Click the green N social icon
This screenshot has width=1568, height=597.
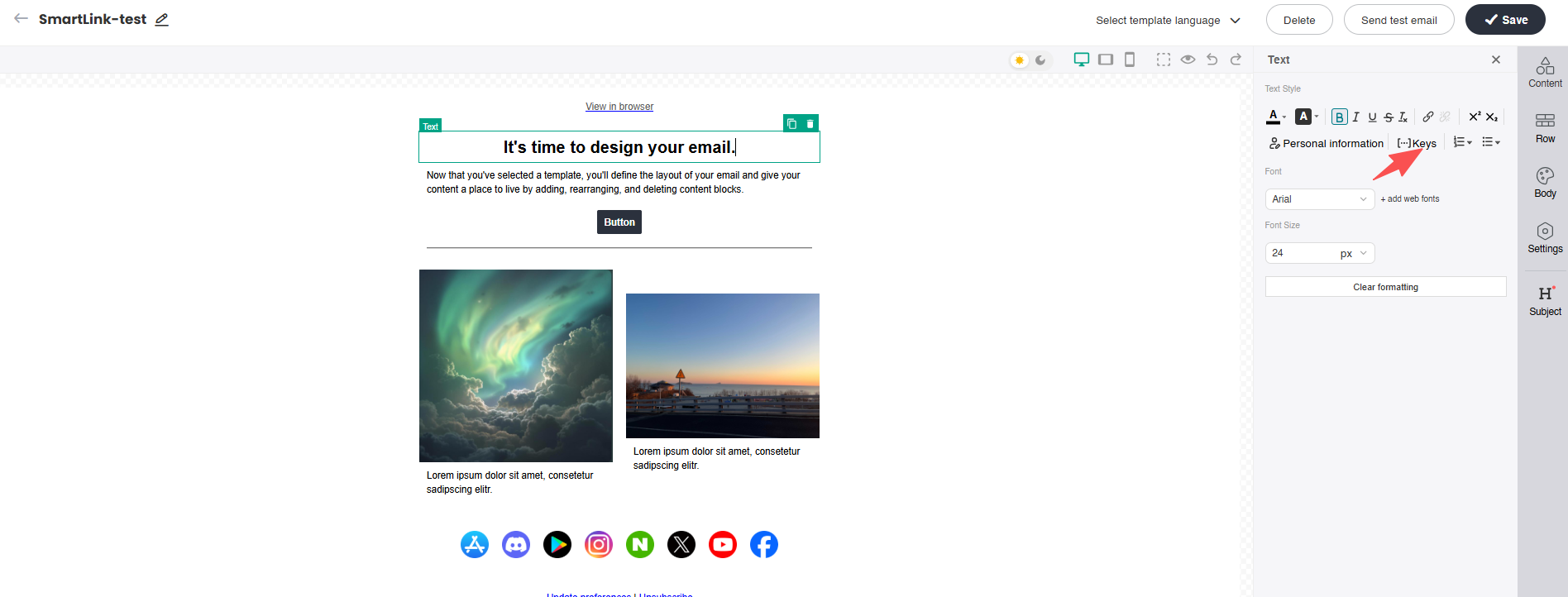tap(640, 544)
